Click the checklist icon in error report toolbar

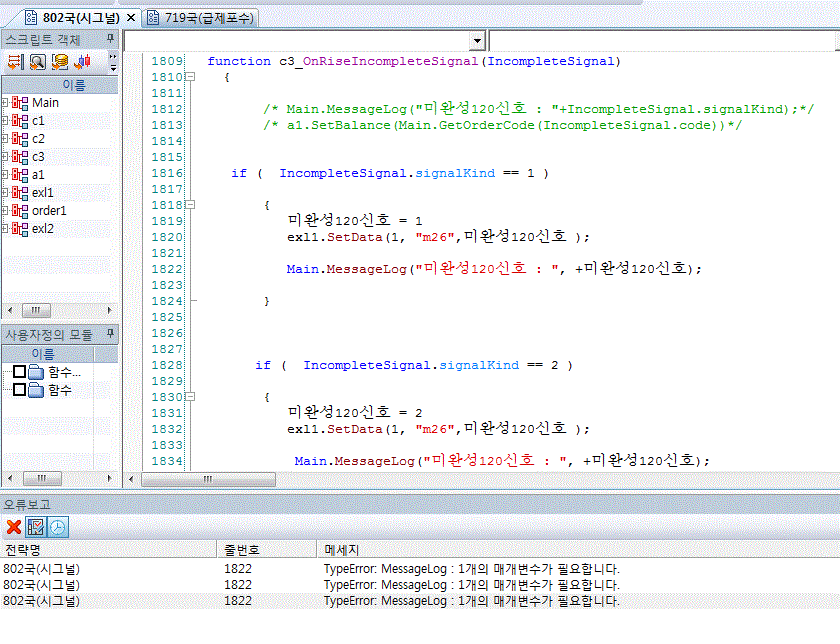click(x=36, y=527)
